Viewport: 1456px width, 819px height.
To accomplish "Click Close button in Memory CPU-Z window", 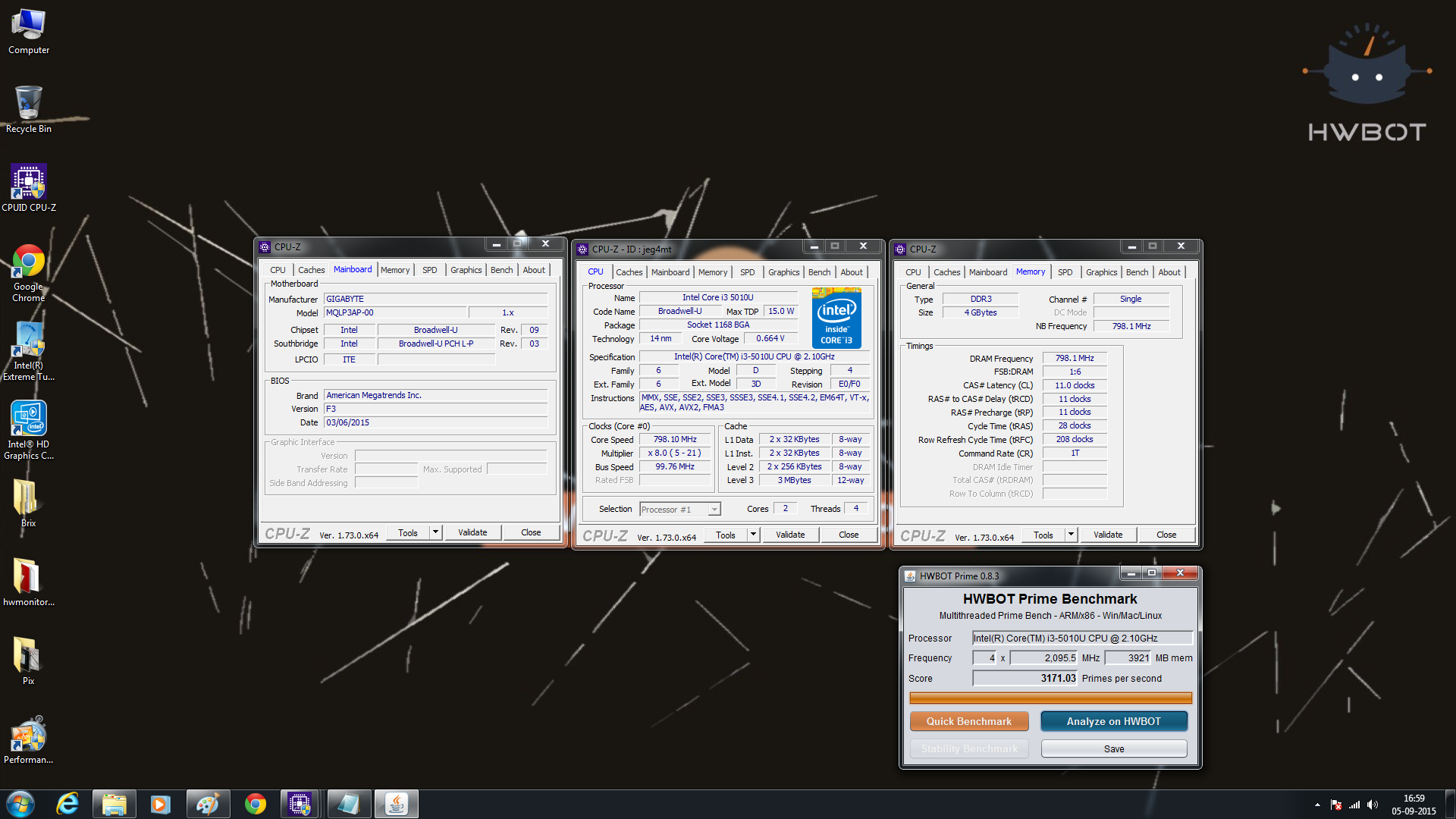I will click(1166, 535).
